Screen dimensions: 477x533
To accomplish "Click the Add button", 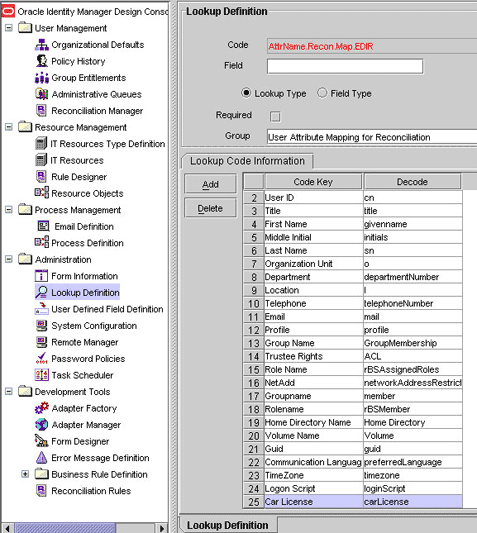I will tap(210, 184).
